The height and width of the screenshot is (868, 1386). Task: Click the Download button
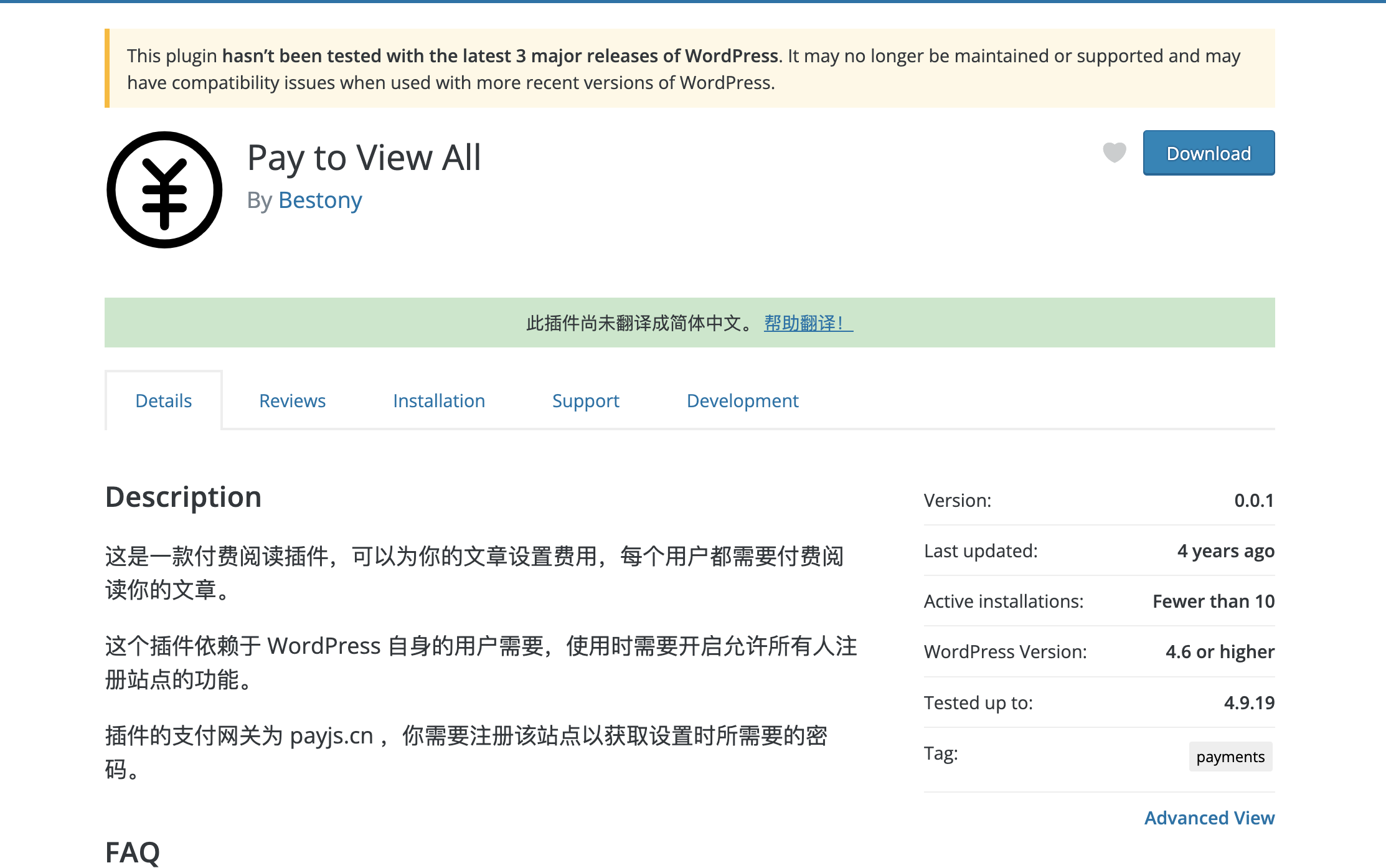pos(1208,153)
